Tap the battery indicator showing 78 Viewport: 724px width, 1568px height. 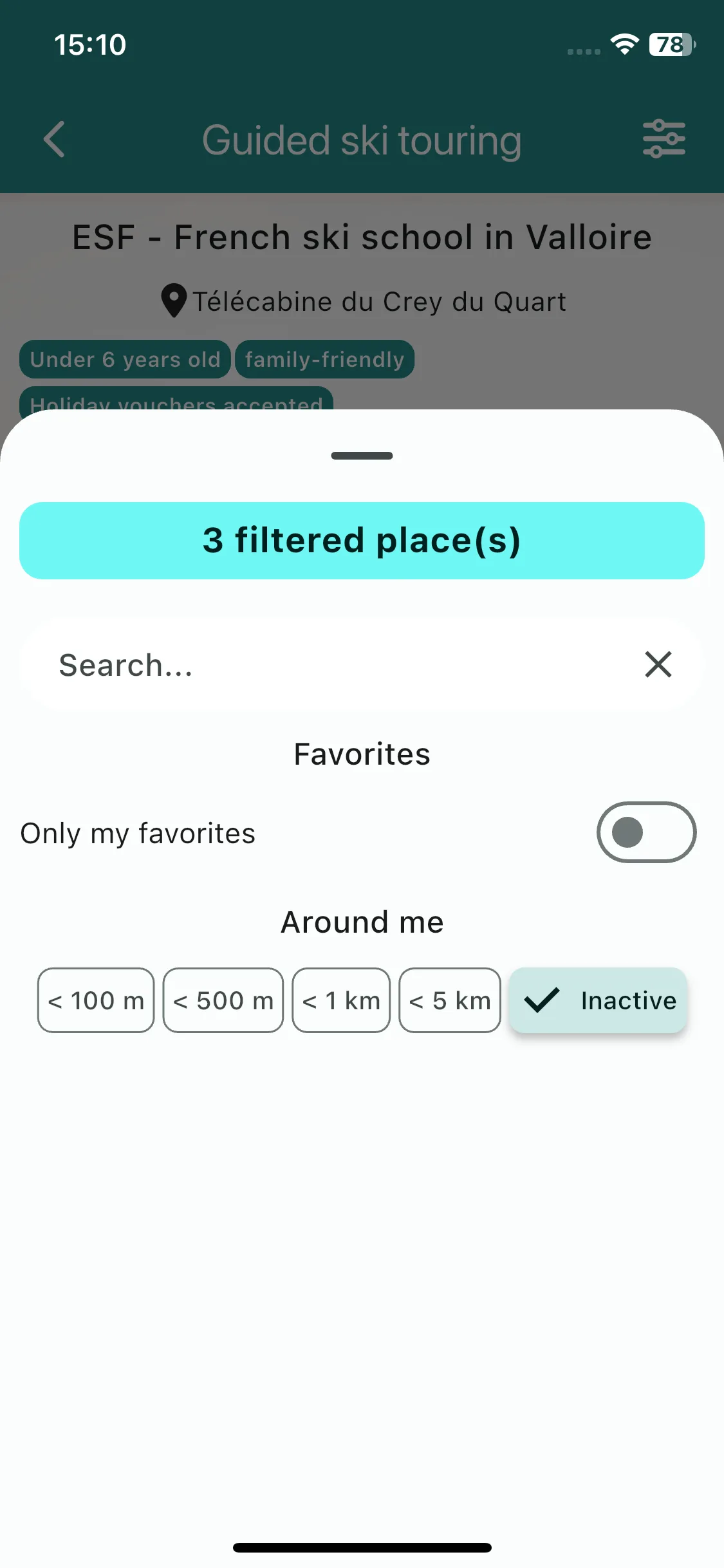pos(673,44)
